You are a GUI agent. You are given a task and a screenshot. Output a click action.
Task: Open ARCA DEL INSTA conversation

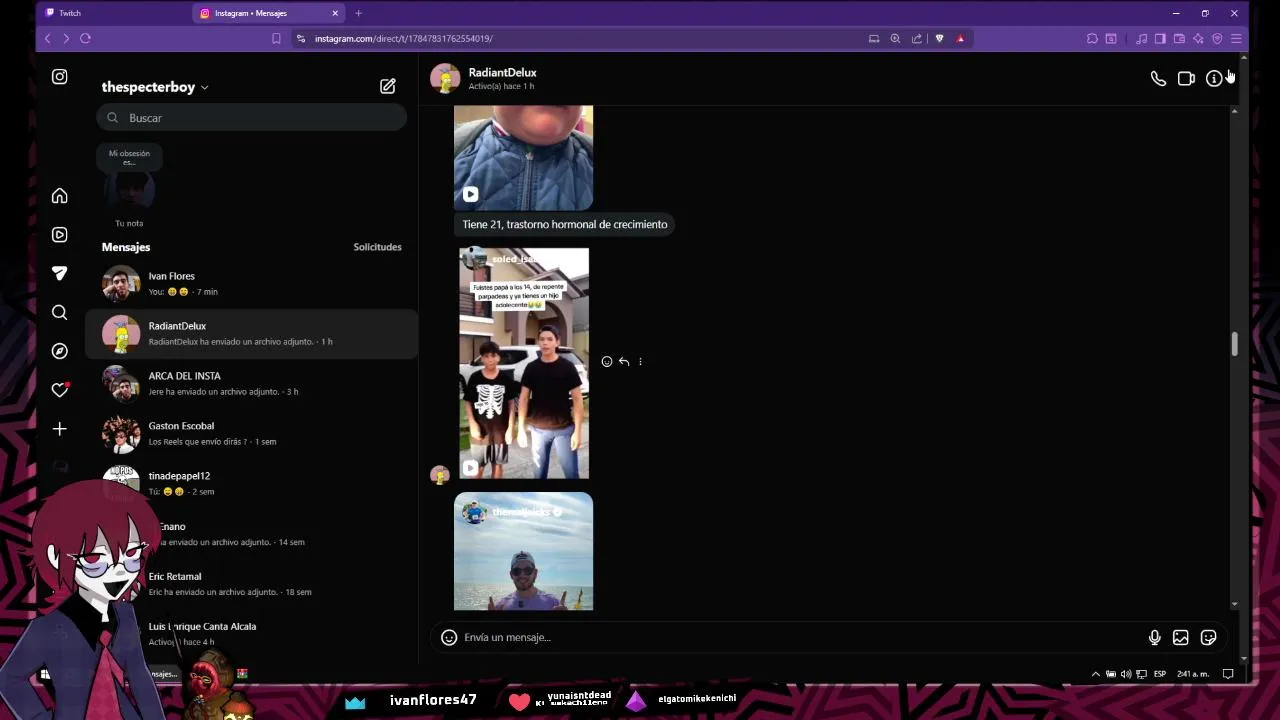point(251,384)
